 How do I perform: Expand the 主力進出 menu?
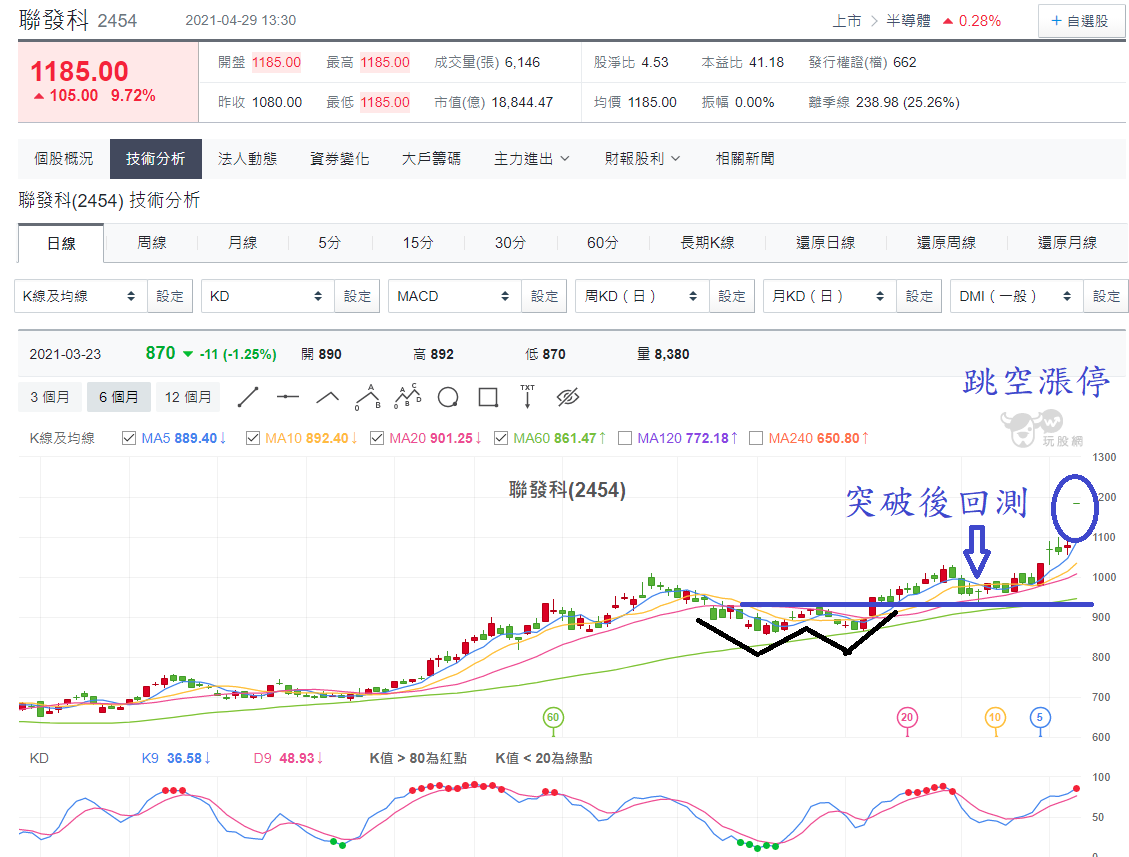click(x=531, y=158)
